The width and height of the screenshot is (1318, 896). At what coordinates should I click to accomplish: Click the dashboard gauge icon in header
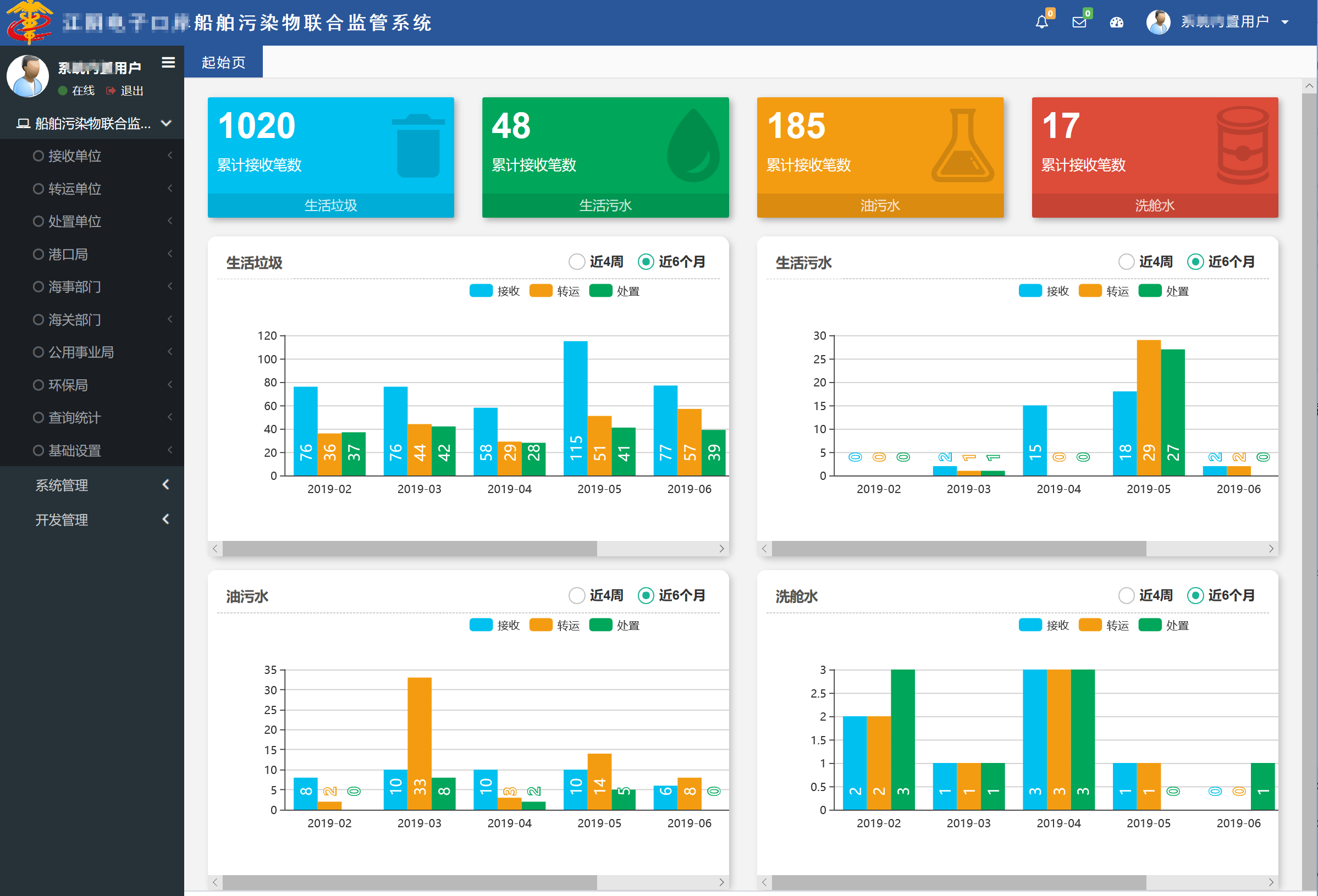coord(1117,22)
